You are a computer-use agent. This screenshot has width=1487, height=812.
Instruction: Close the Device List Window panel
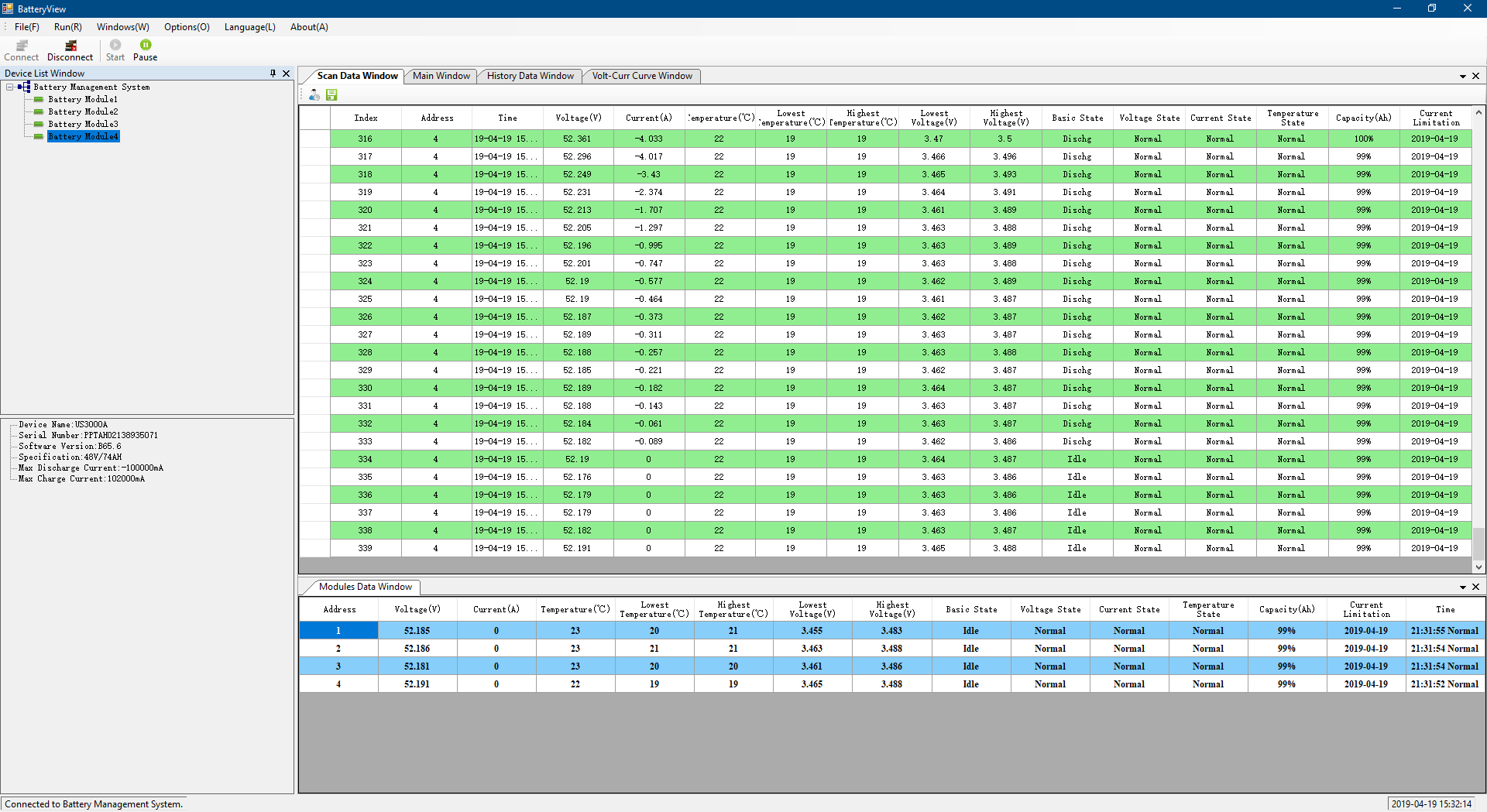click(x=286, y=74)
